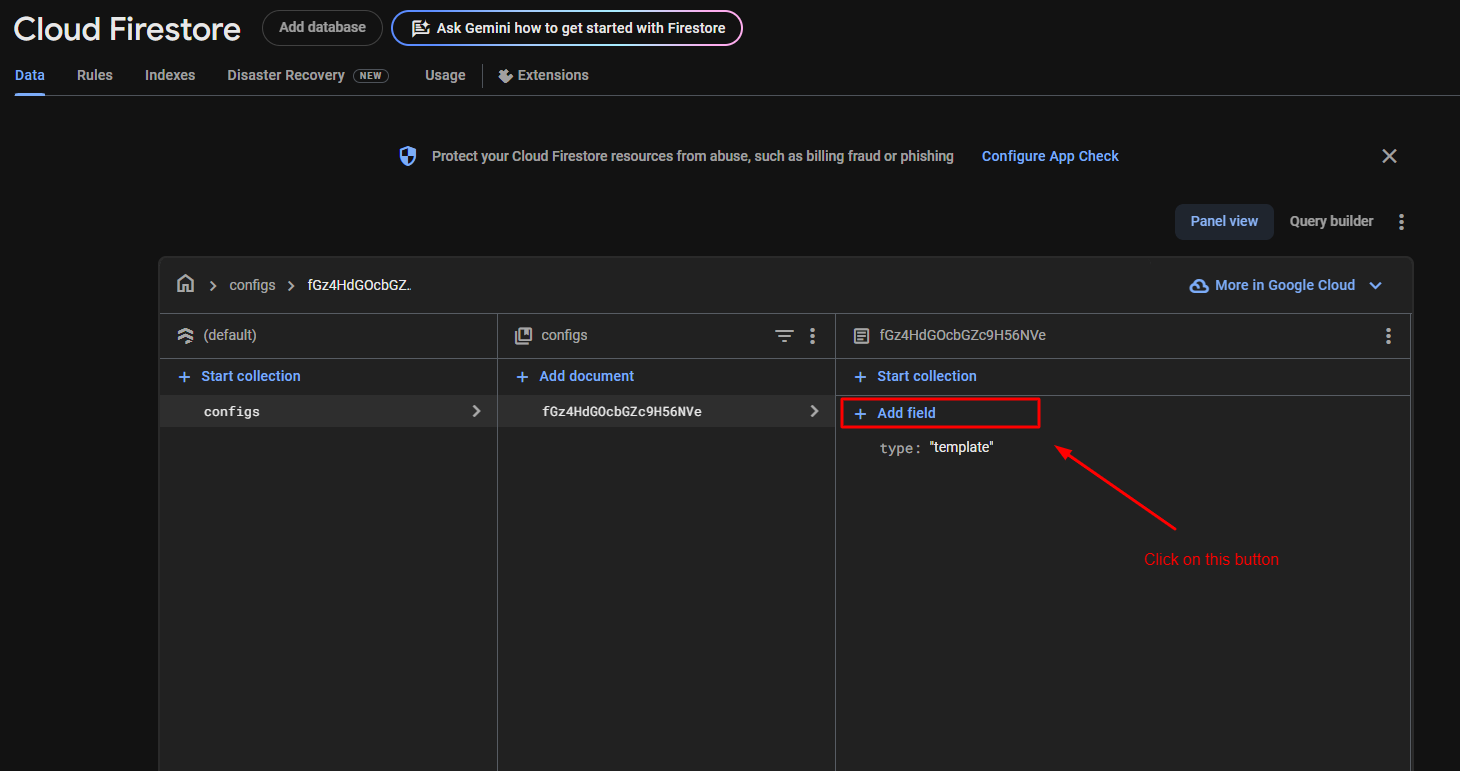Click the plus icon beside Add document
This screenshot has height=771, width=1460.
click(522, 377)
